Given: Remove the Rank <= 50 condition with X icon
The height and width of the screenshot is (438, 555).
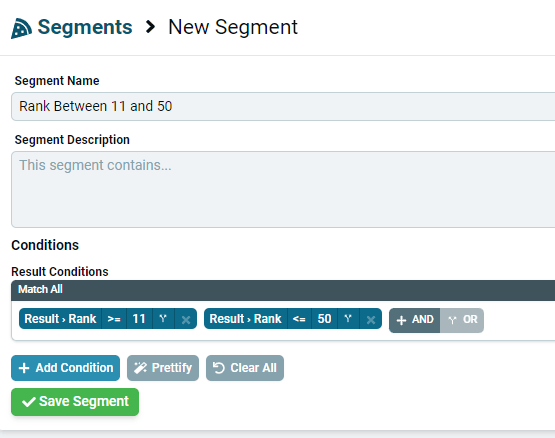Looking at the screenshot, I should pyautogui.click(x=371, y=319).
